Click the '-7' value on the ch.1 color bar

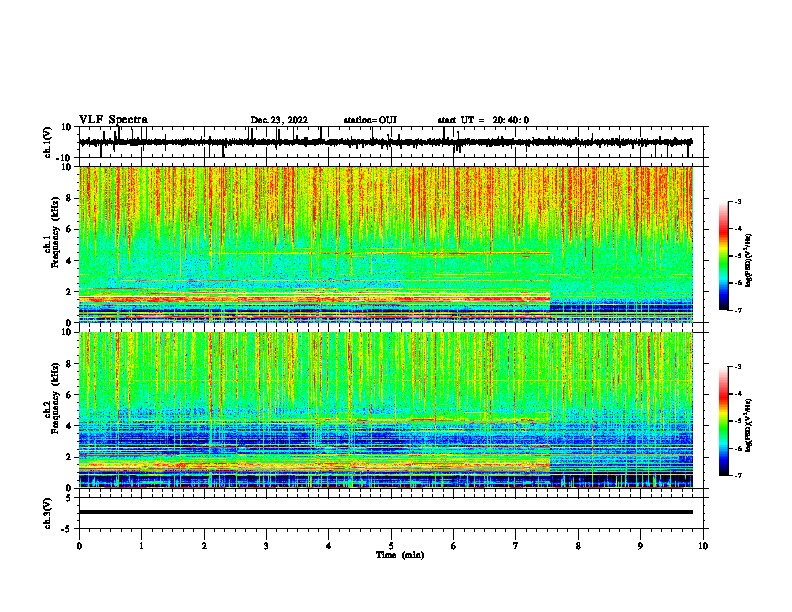pos(738,310)
